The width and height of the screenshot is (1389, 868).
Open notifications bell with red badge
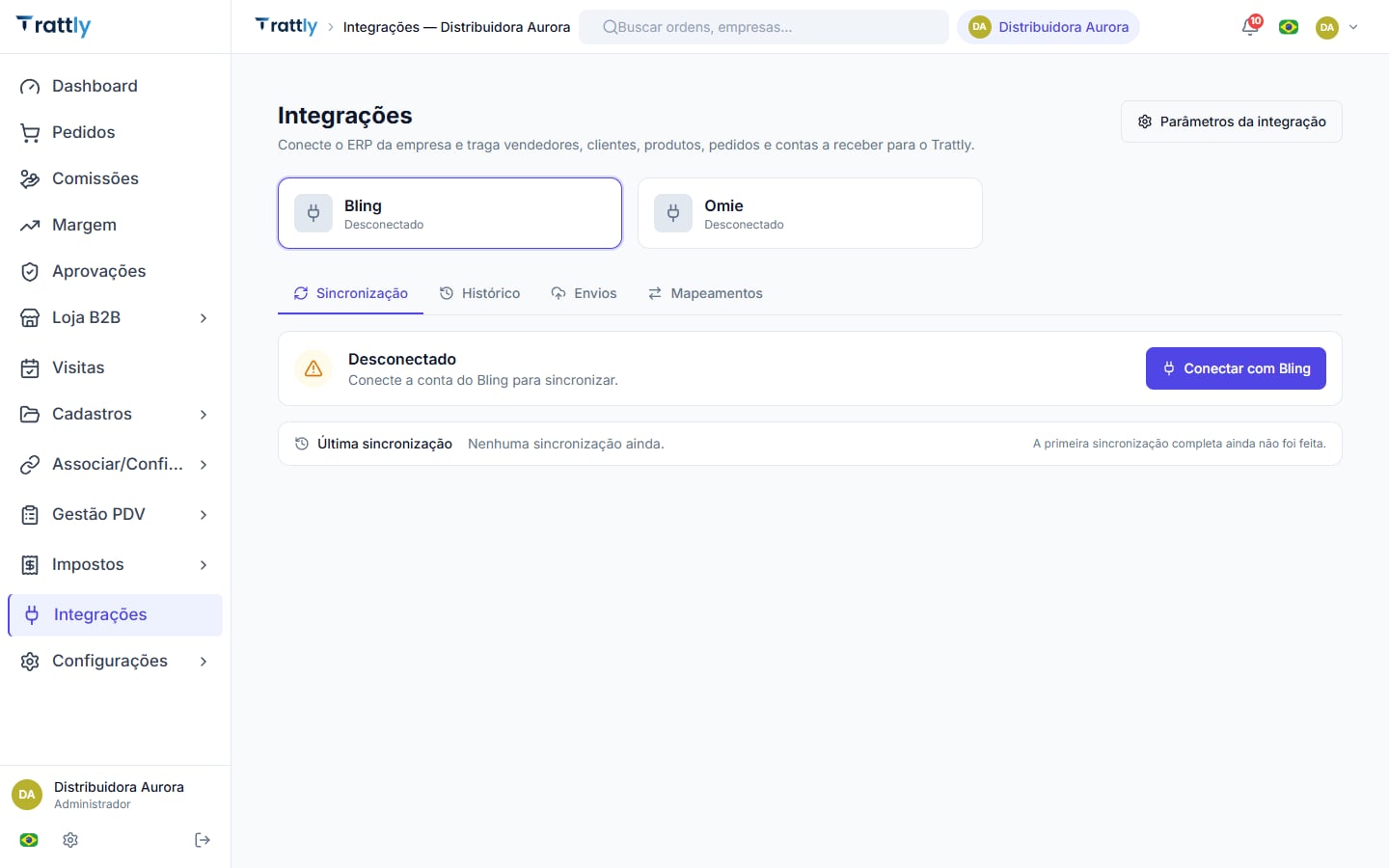[1251, 26]
